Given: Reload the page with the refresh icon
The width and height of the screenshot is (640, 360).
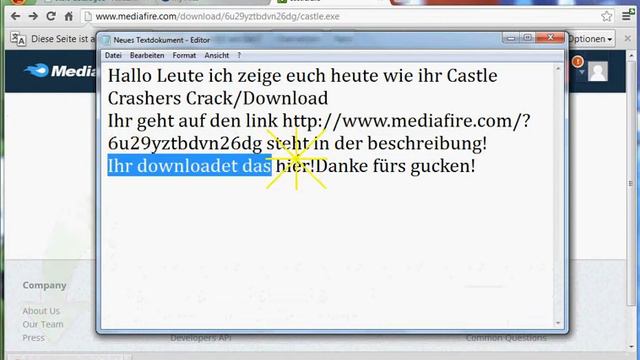Looking at the screenshot, I should pos(51,16).
